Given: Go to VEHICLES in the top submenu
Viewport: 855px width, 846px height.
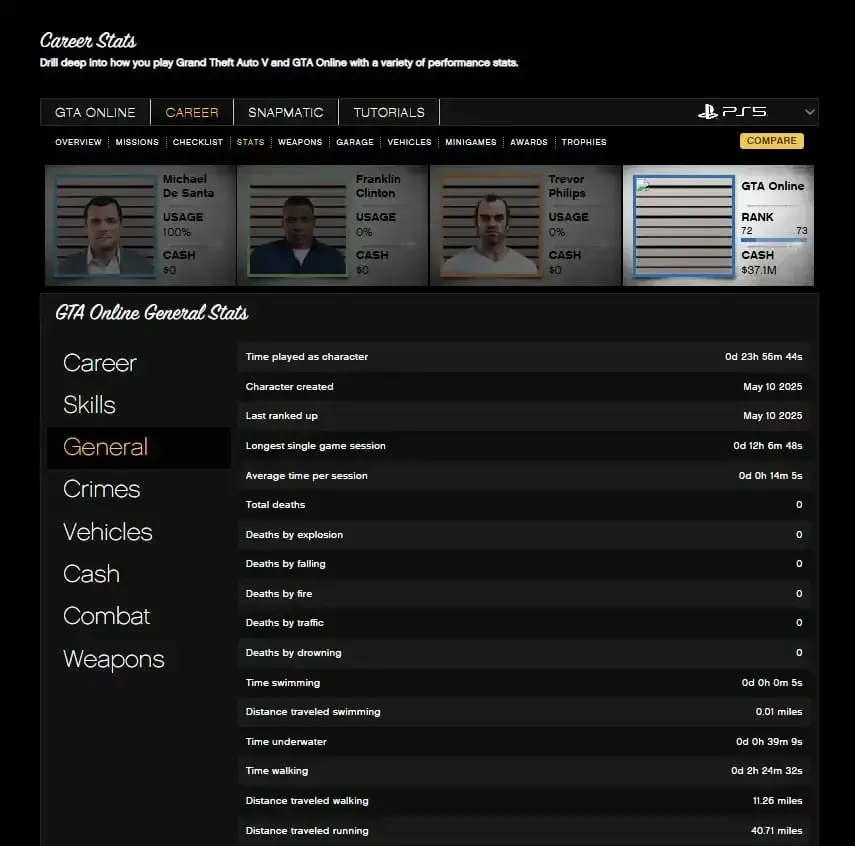Looking at the screenshot, I should 410,142.
